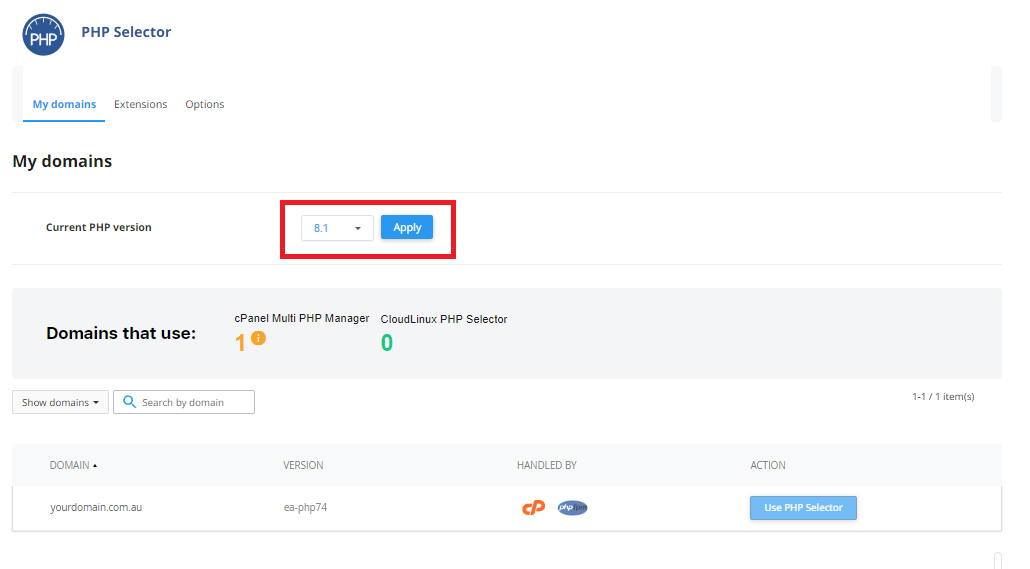Click the ea-php74 version cell

(x=305, y=507)
